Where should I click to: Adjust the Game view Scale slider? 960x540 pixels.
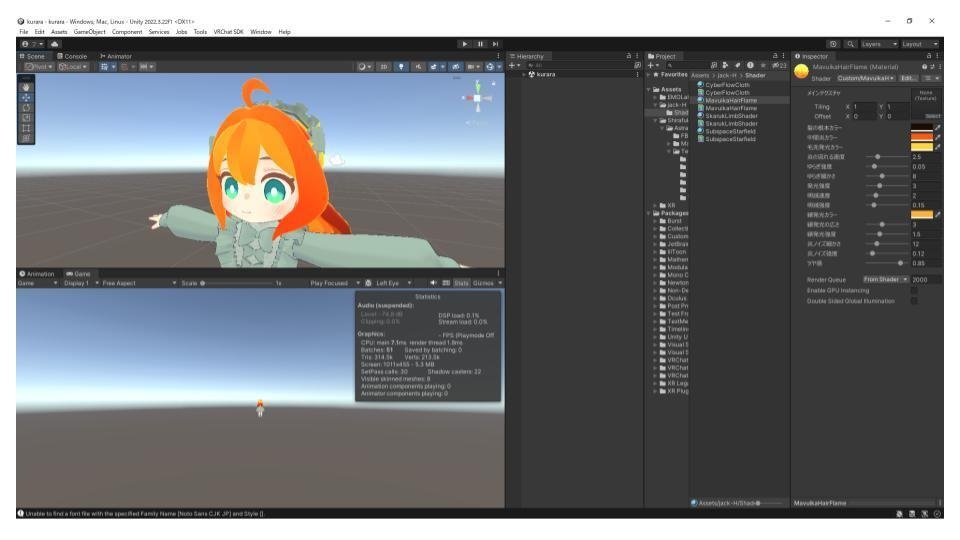[238, 283]
